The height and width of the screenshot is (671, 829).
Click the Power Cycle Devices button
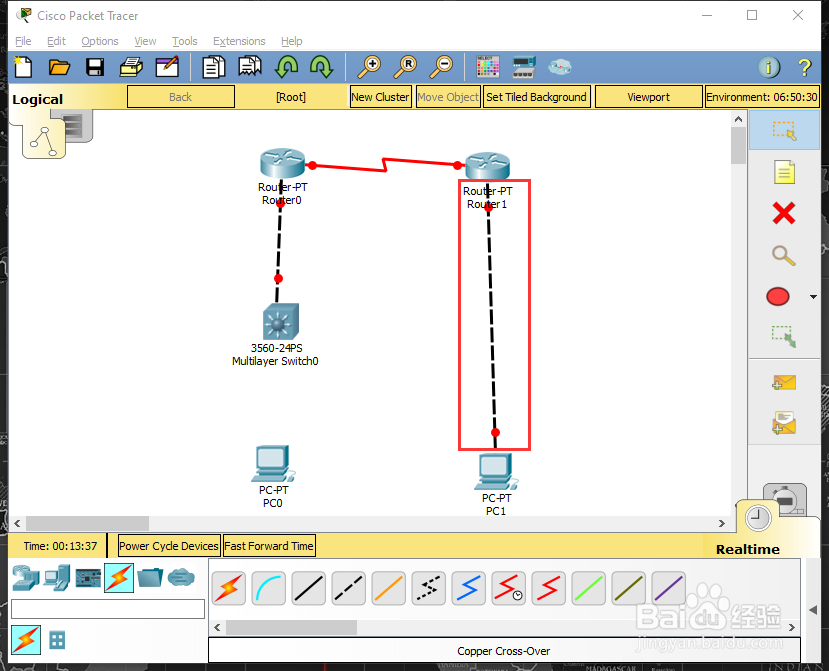(169, 546)
